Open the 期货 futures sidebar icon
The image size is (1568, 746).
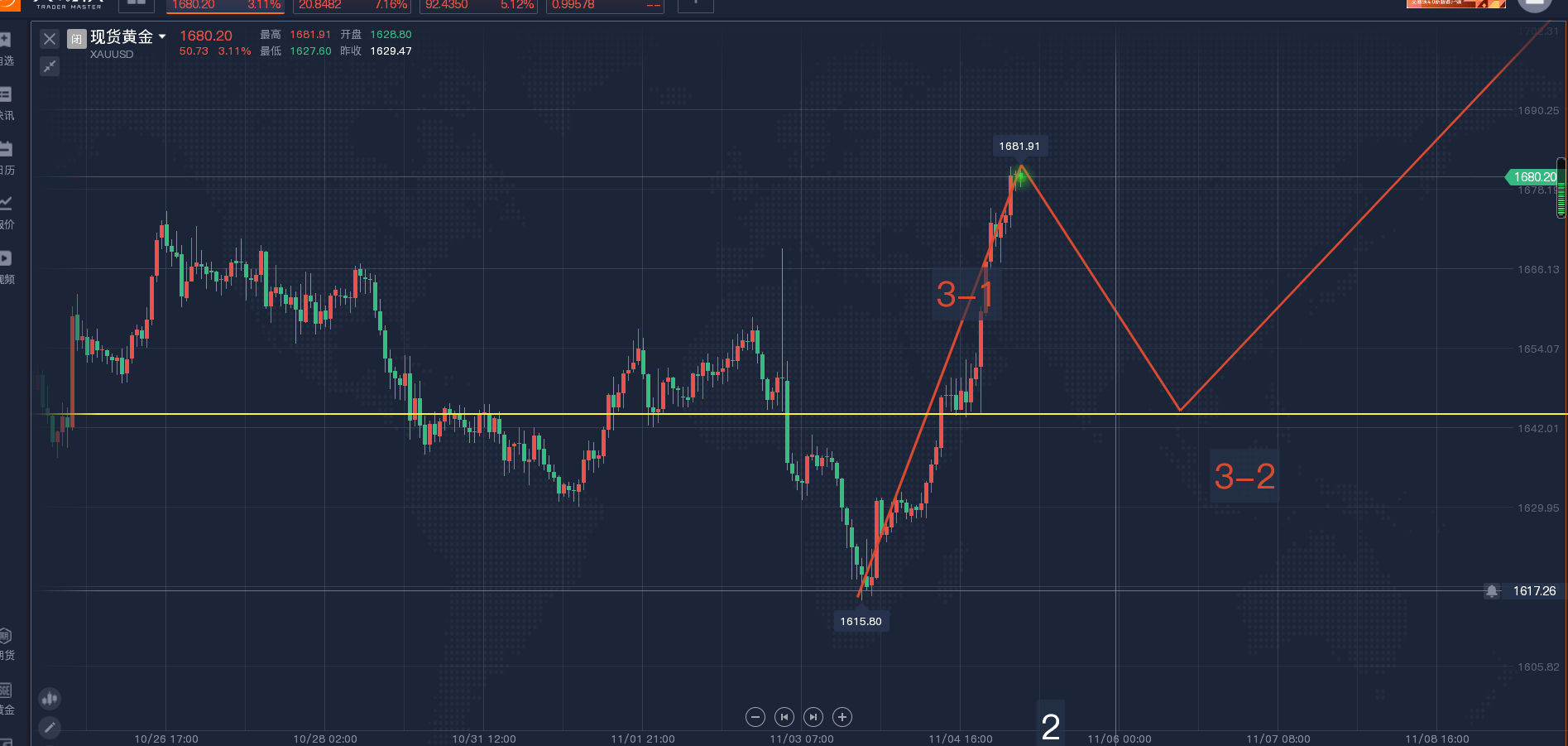pos(6,643)
